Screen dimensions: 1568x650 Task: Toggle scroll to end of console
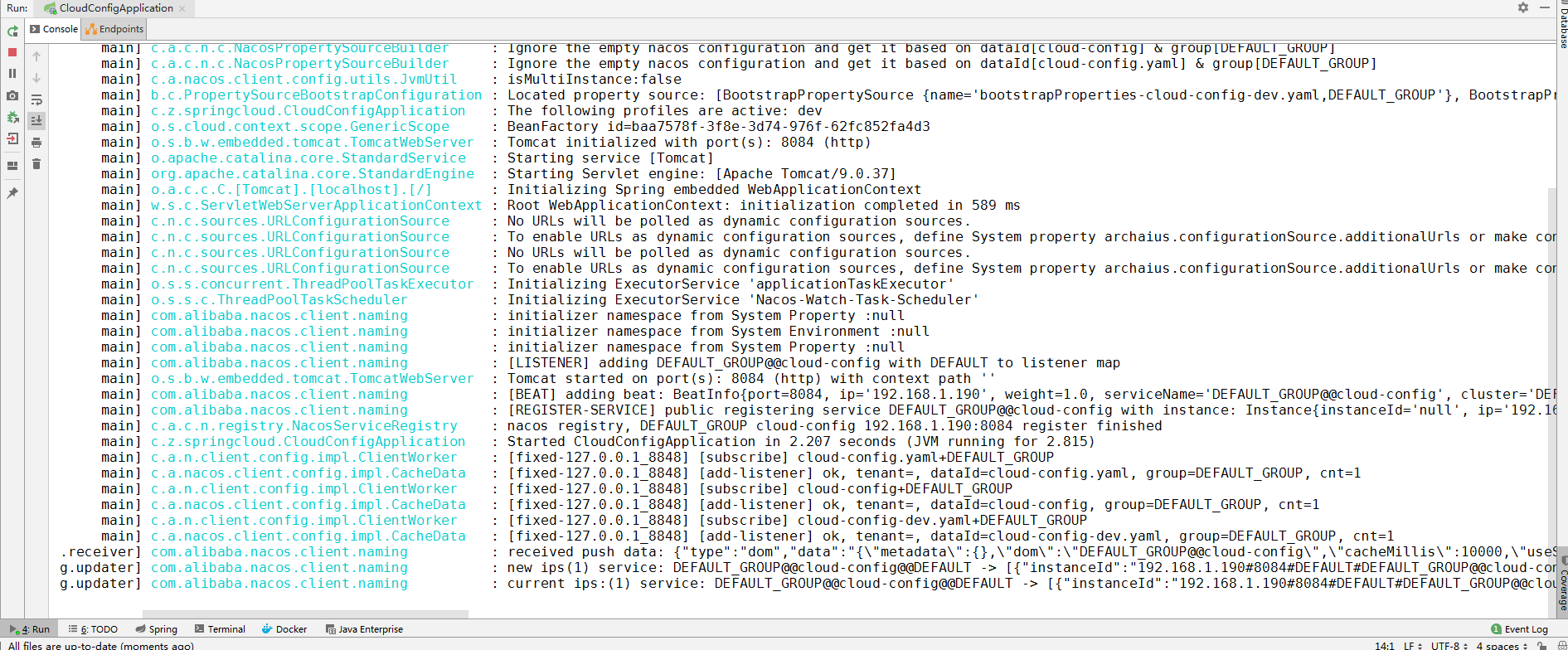(x=36, y=121)
